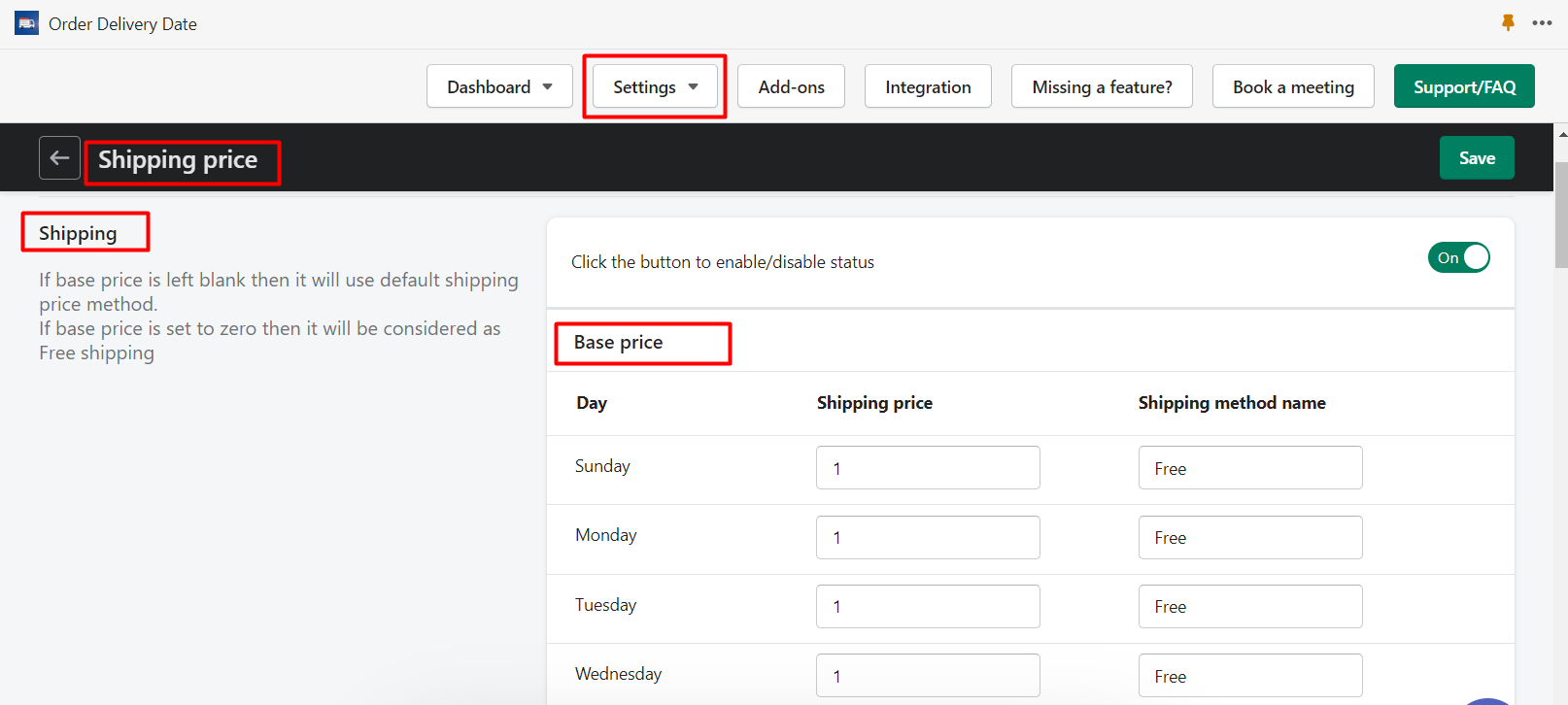The height and width of the screenshot is (705, 1568).
Task: Pin the app with the pin icon
Action: [x=1508, y=22]
